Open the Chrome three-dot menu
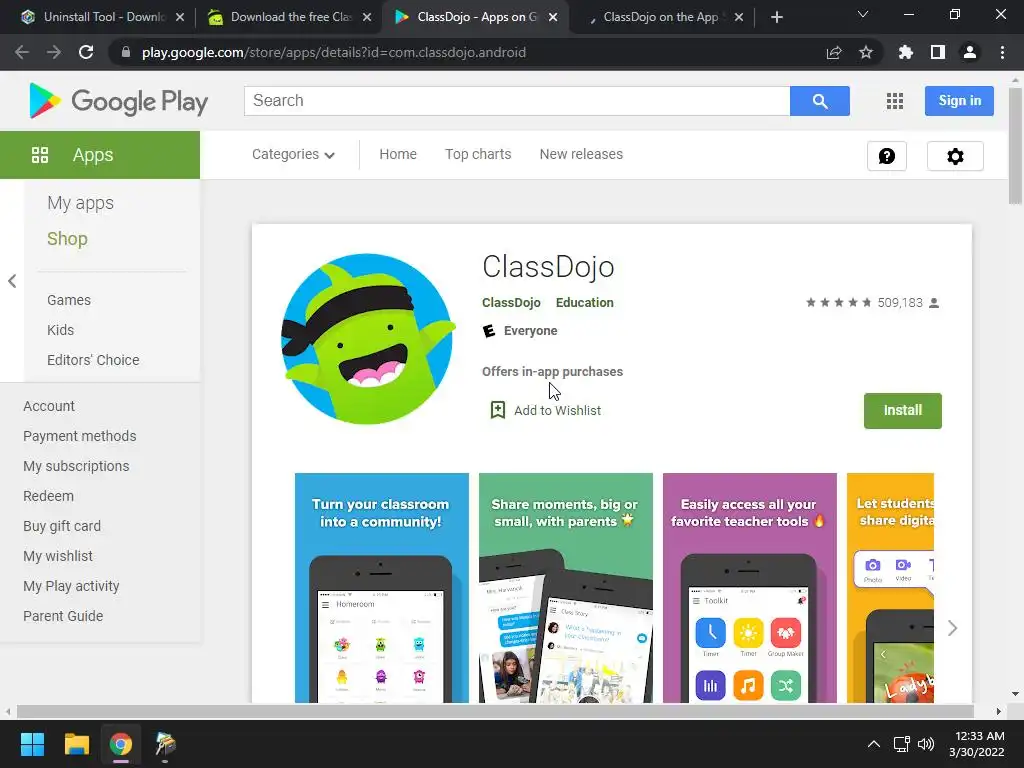 click(x=1002, y=52)
